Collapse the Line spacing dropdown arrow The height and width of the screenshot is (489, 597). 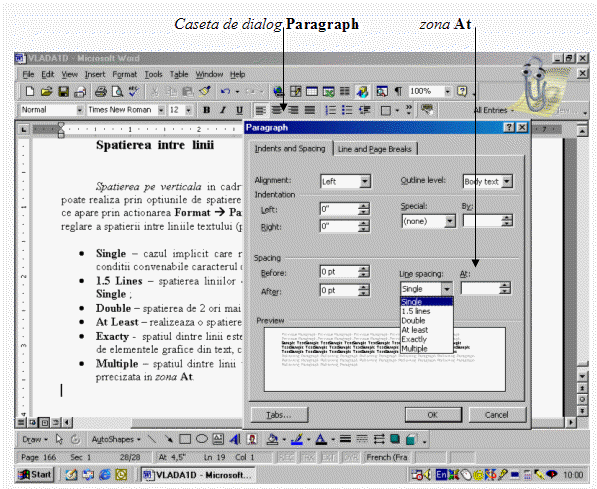447,289
